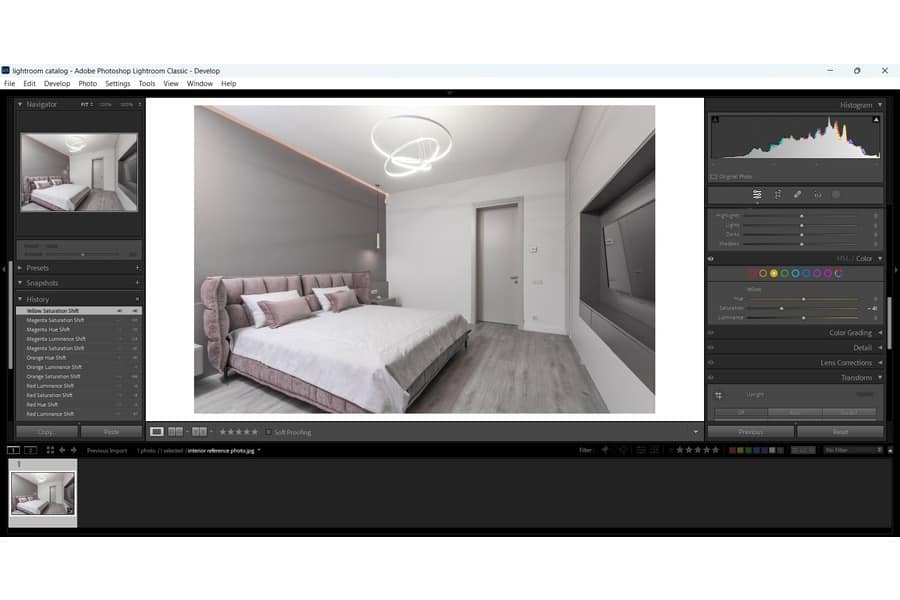900x600 pixels.
Task: Toggle Color Grading panel visibility eye
Action: (711, 332)
